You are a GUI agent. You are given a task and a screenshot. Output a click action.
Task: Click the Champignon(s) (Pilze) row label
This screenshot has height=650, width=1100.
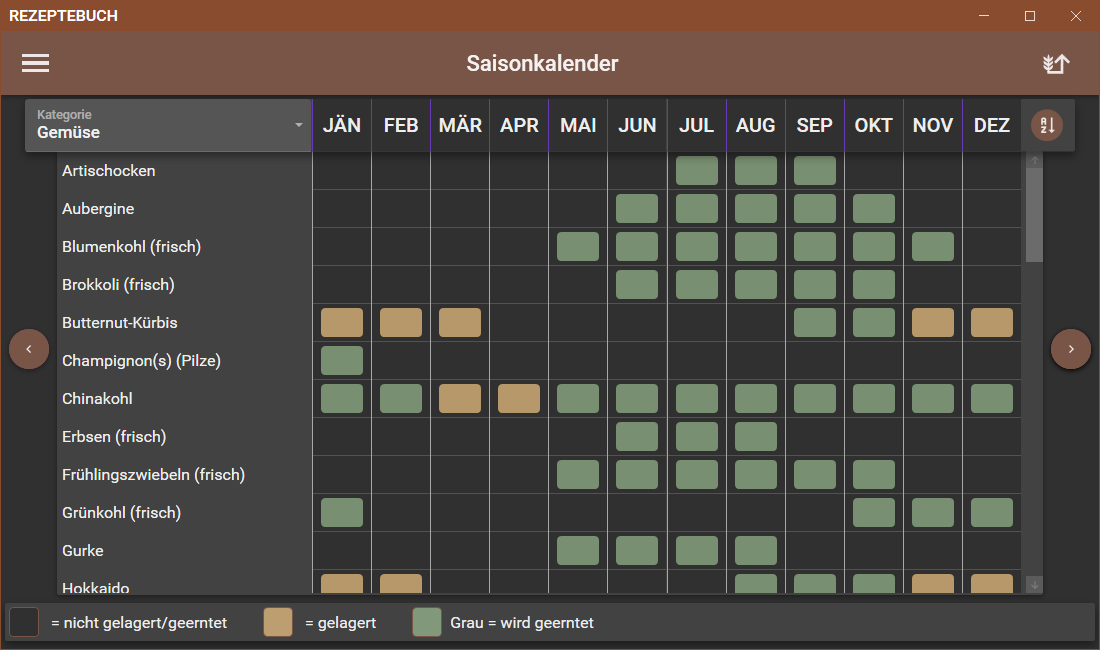(x=141, y=360)
